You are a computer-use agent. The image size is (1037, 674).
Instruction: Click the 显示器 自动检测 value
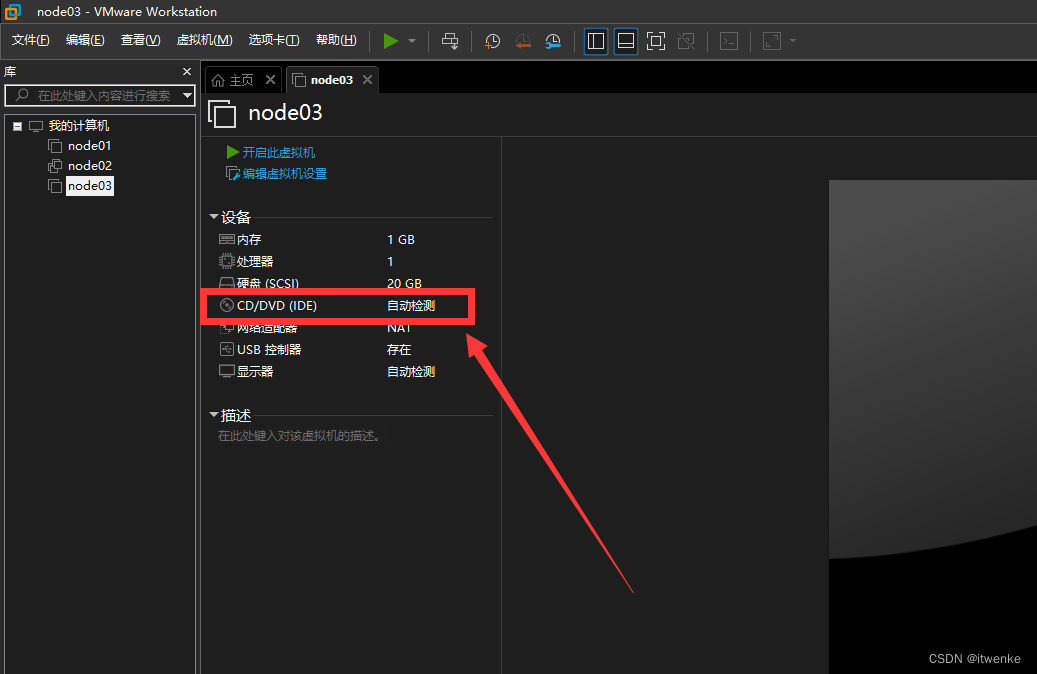[x=411, y=372]
